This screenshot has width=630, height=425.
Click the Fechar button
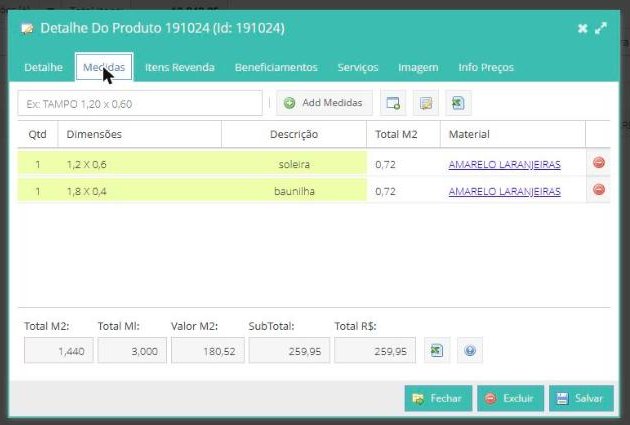click(438, 398)
